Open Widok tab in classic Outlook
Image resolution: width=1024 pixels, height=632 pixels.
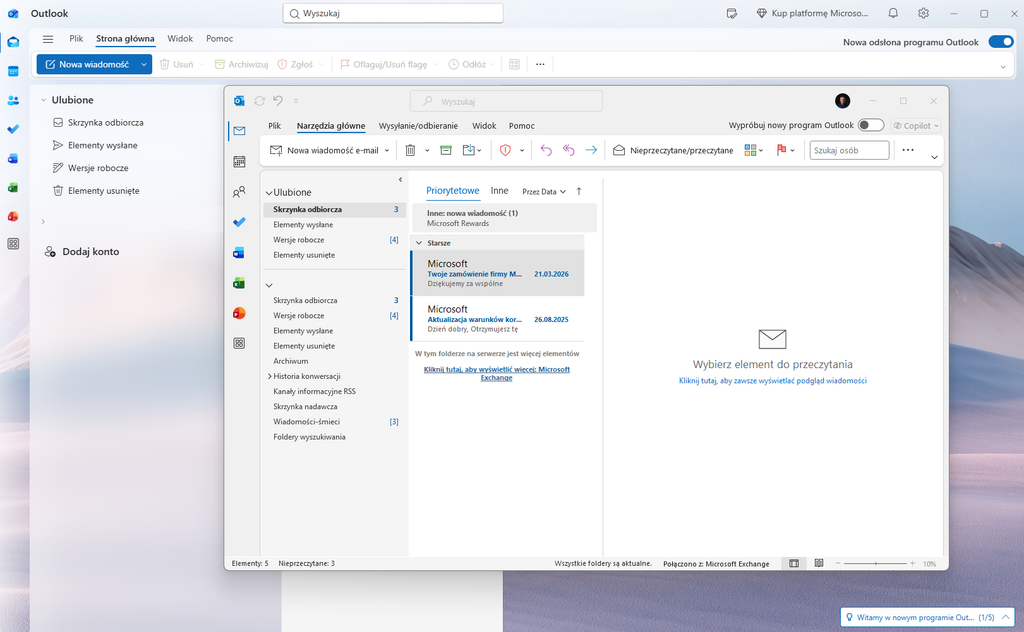coord(484,126)
